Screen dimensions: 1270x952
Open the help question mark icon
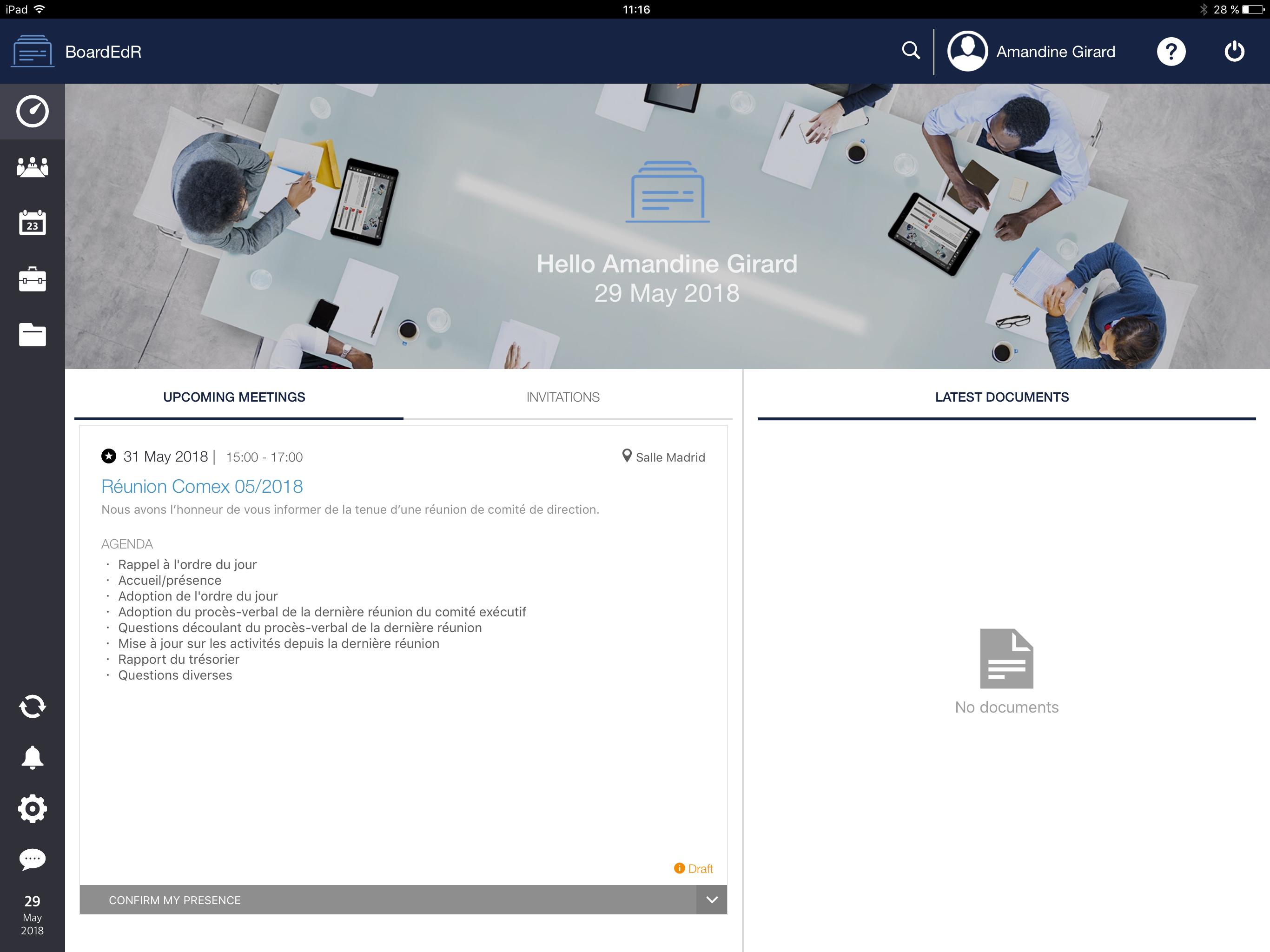[1171, 52]
